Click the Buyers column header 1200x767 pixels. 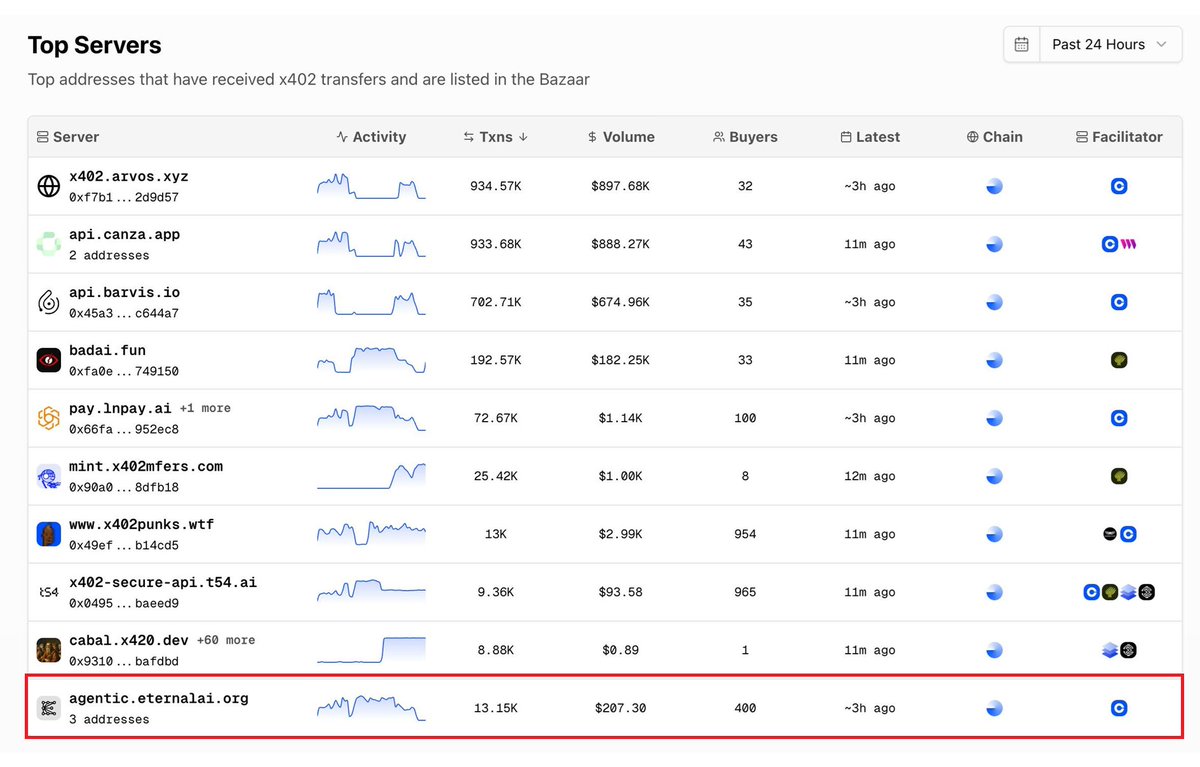pos(745,137)
